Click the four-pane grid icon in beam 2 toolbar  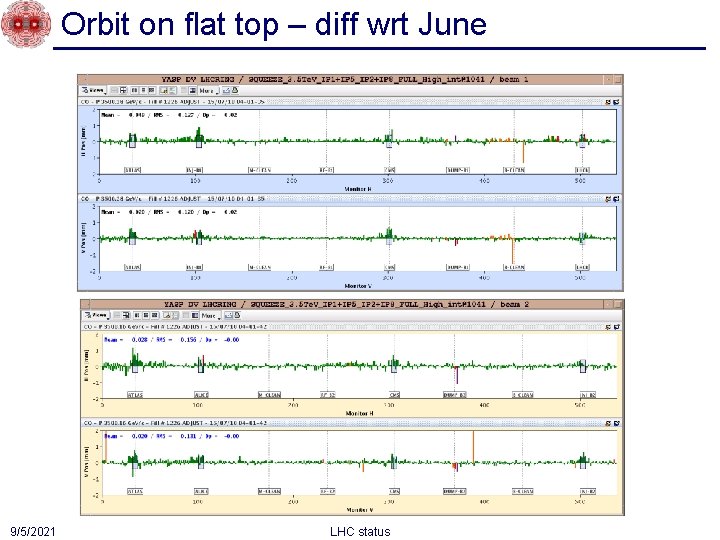(x=154, y=315)
